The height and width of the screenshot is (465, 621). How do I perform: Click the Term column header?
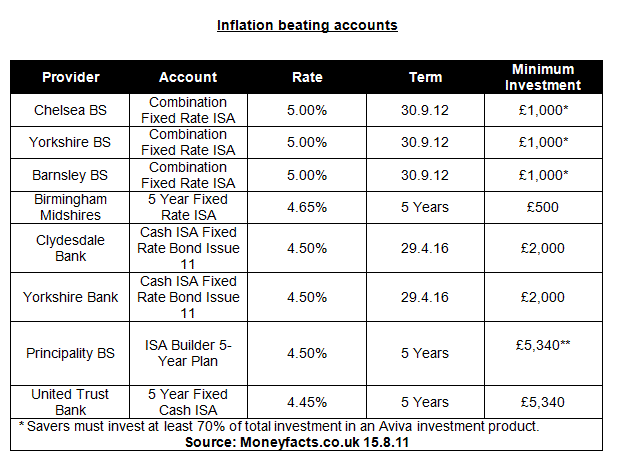(x=425, y=77)
